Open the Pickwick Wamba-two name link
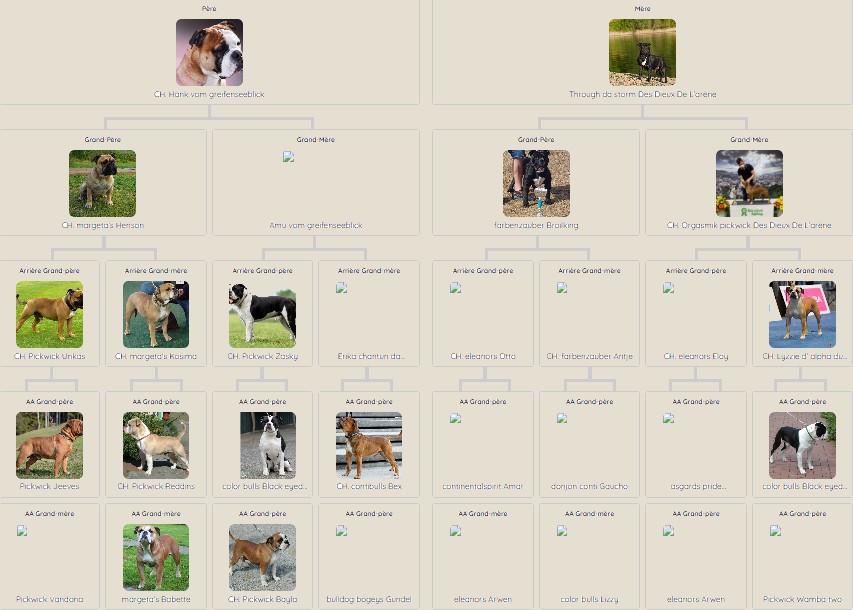 pos(802,599)
